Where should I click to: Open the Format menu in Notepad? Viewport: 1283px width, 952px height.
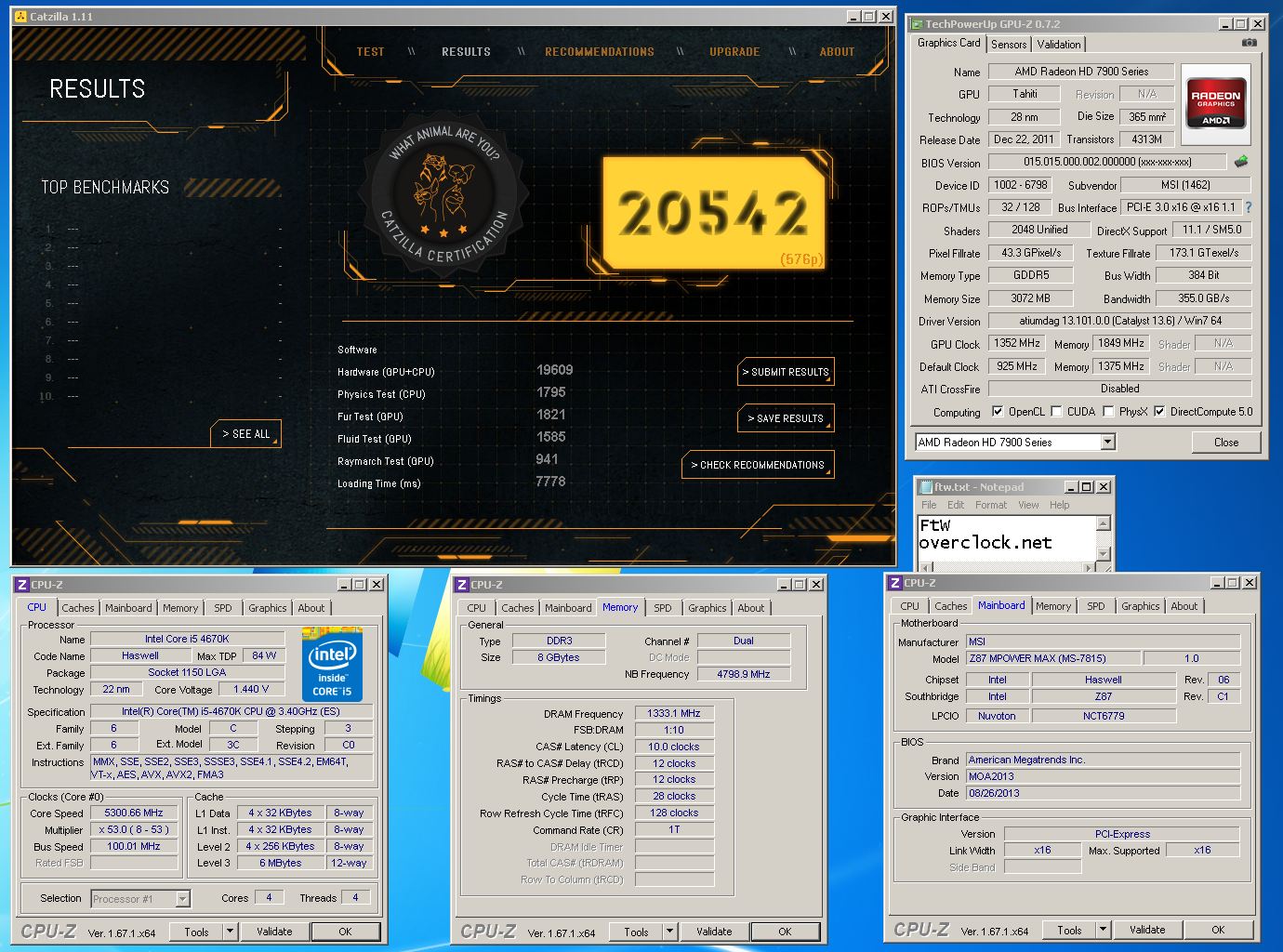click(991, 505)
